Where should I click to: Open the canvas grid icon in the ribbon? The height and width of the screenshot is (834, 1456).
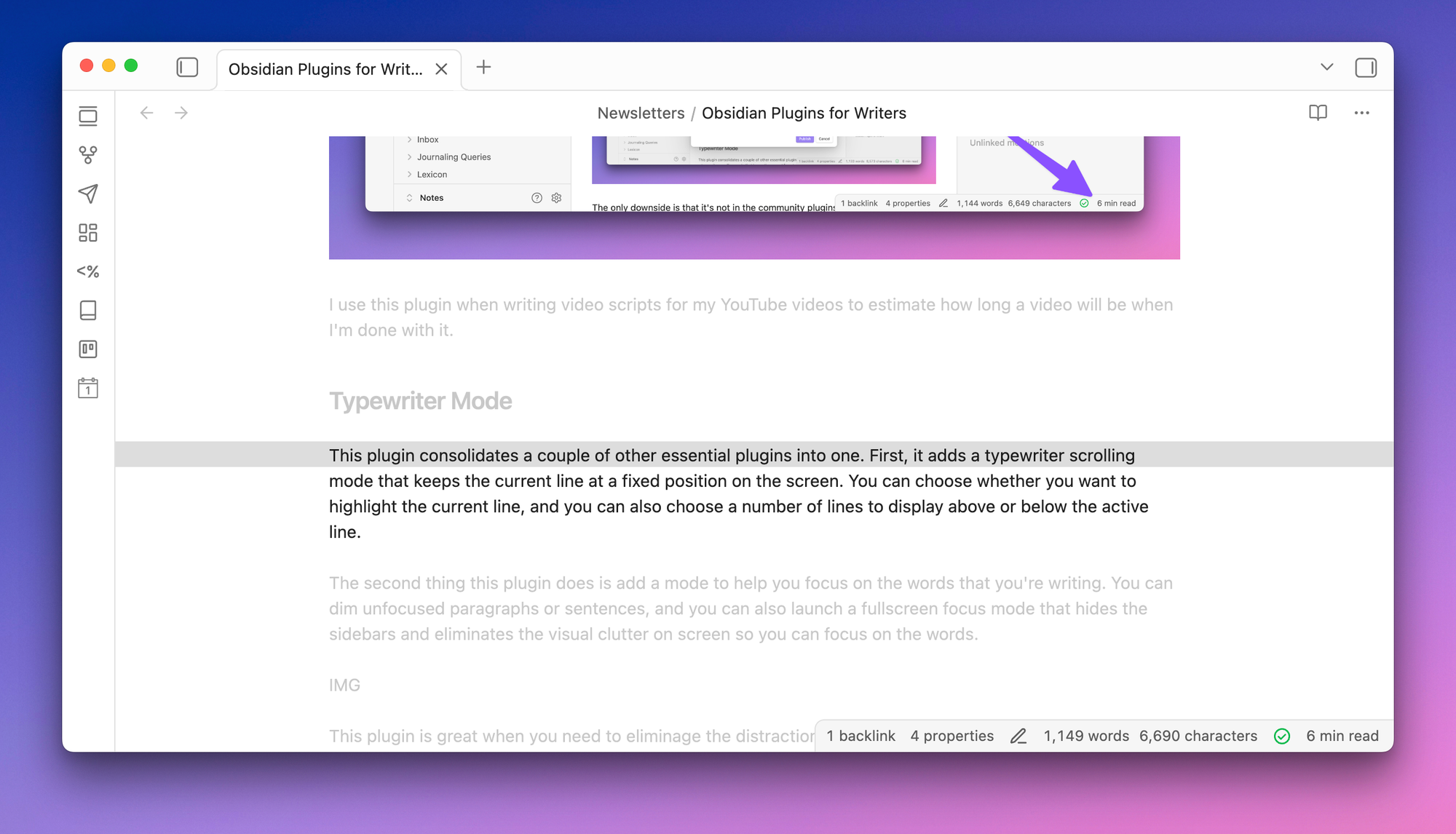click(x=88, y=233)
